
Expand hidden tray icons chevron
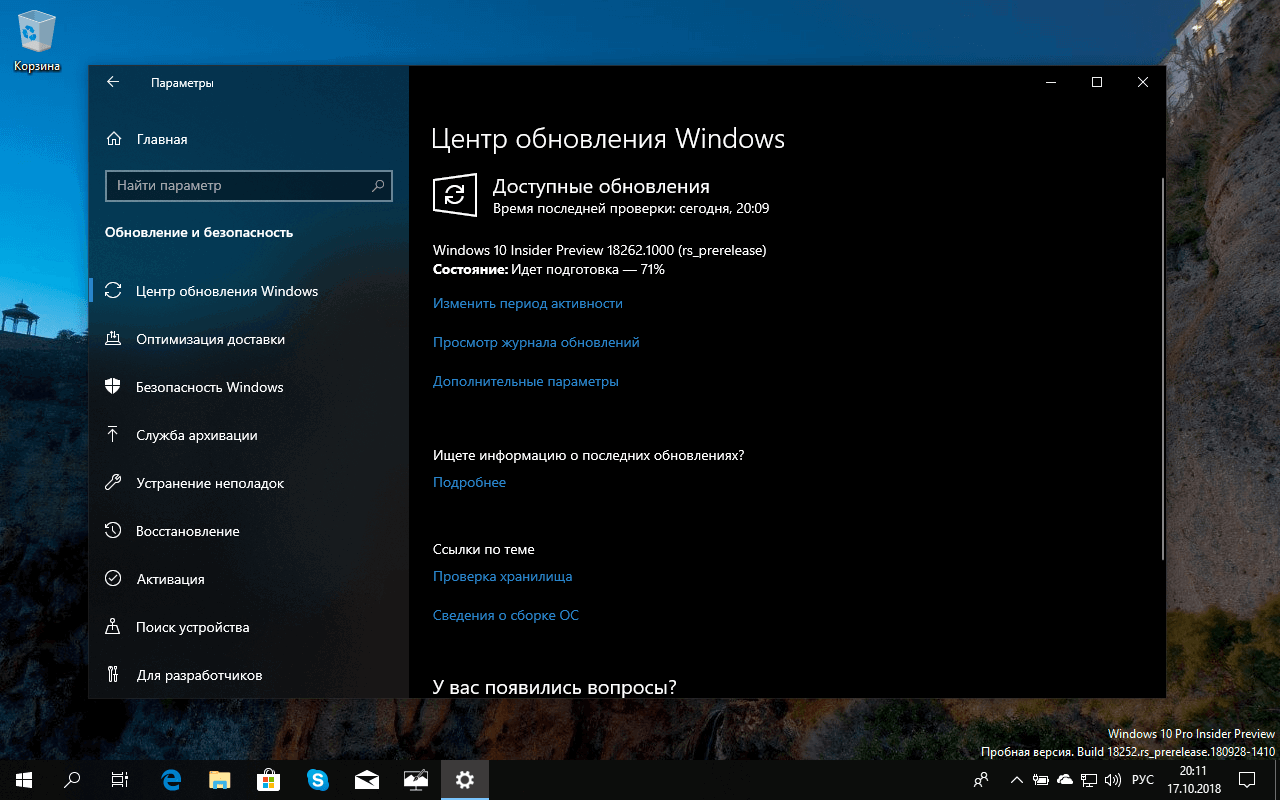[1016, 779]
